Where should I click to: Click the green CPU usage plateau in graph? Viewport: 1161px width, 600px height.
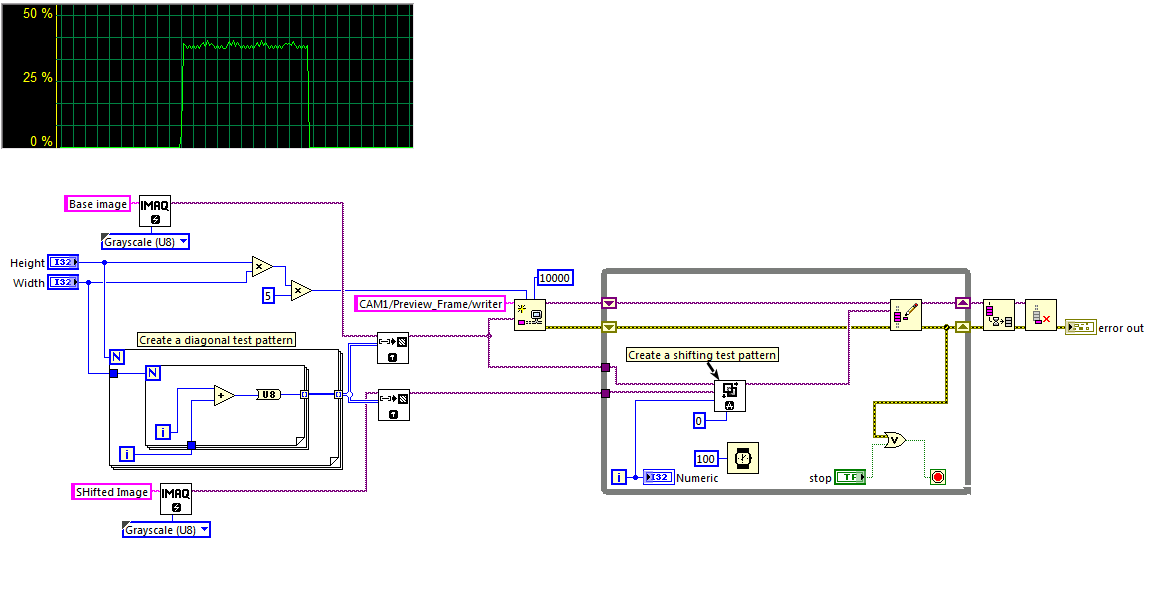pyautogui.click(x=244, y=45)
